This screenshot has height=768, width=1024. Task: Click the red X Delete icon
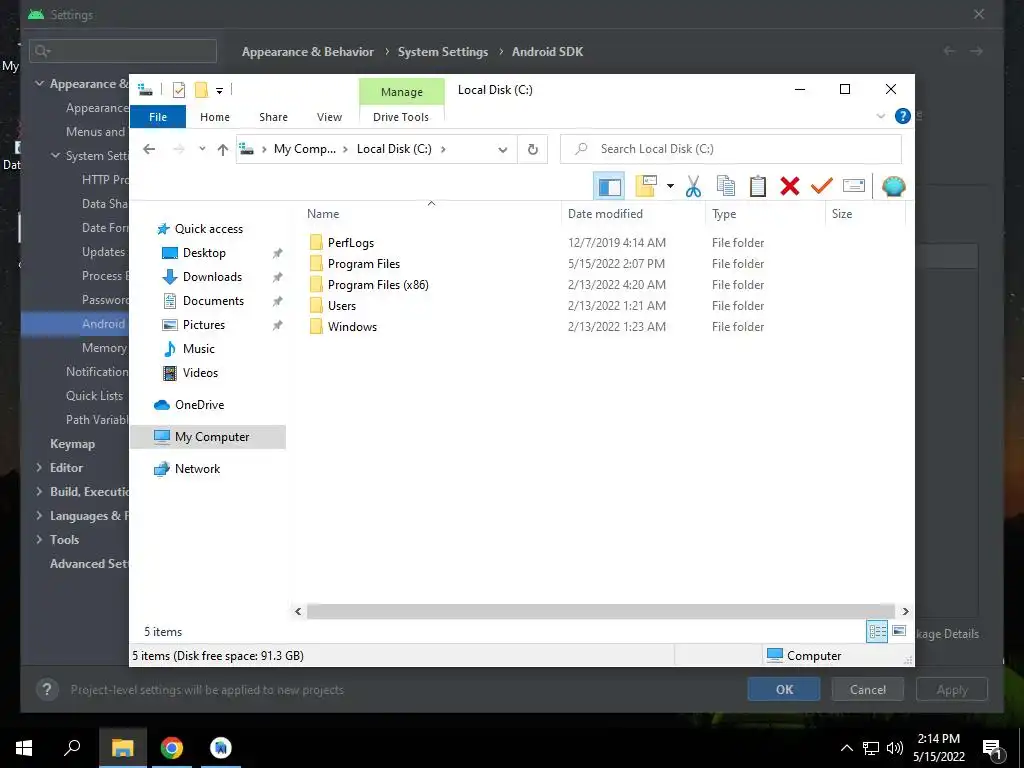[x=790, y=186]
